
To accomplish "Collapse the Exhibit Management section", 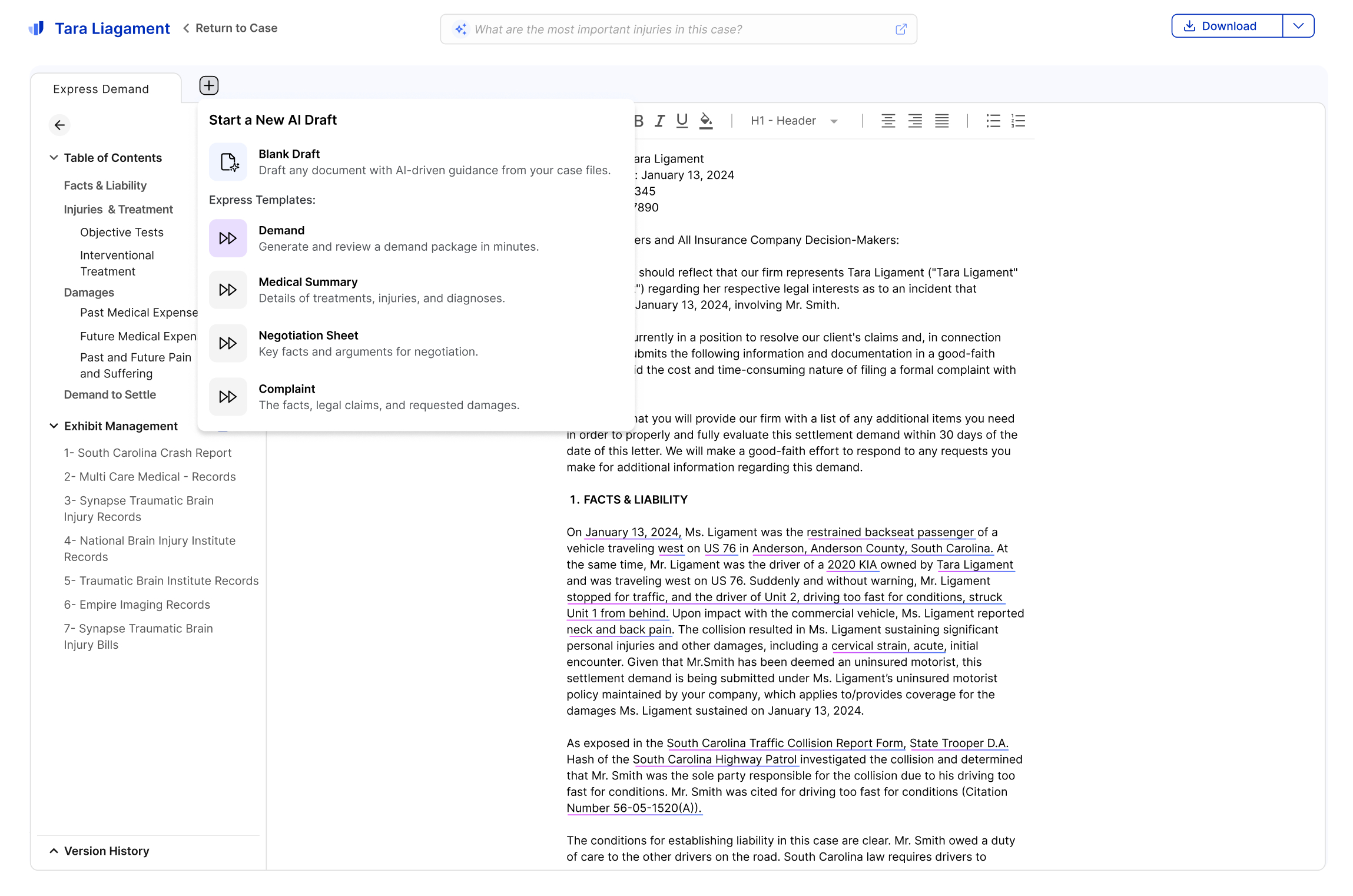I will click(54, 426).
